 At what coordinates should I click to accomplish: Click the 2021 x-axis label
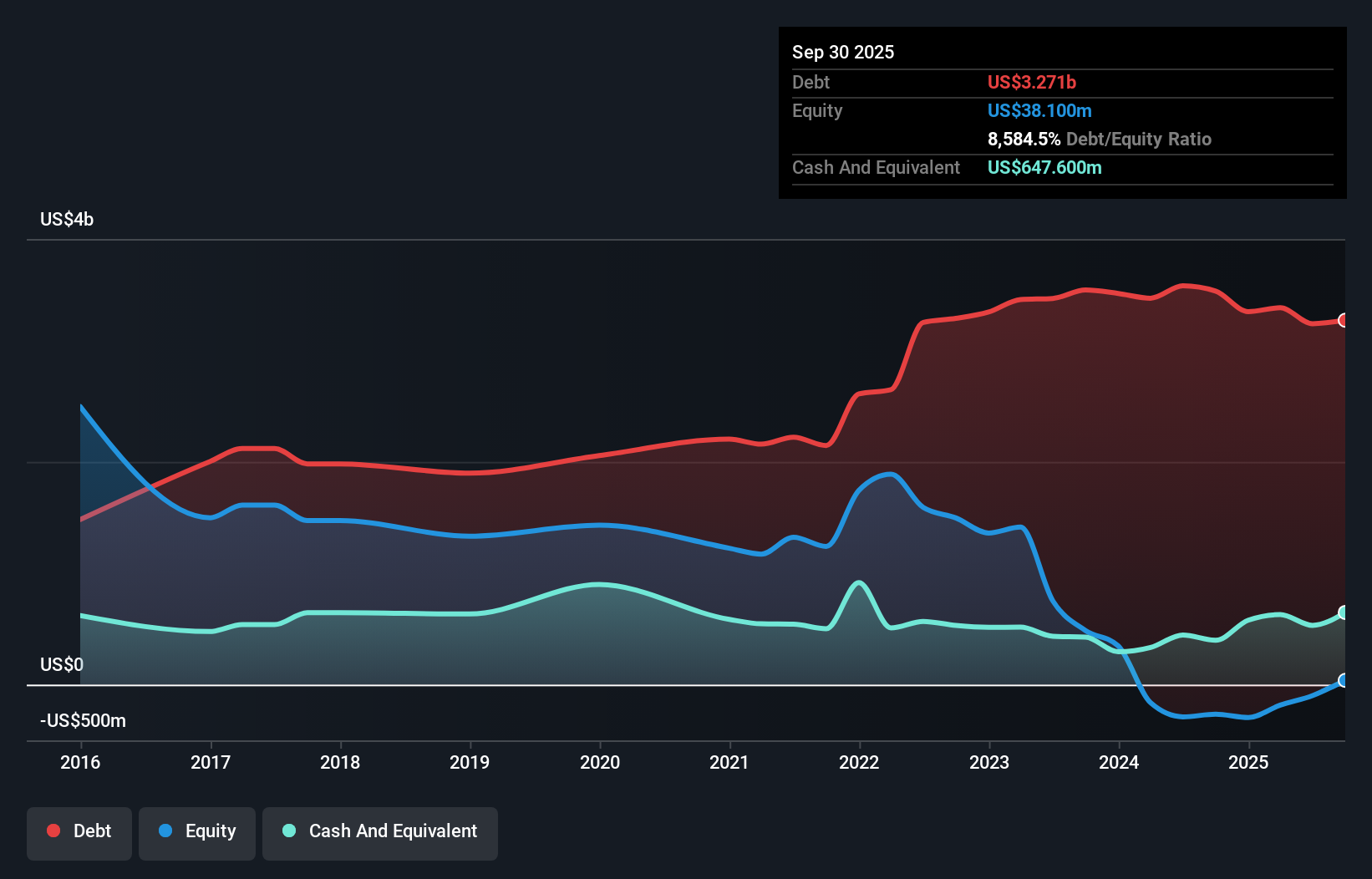click(x=729, y=762)
